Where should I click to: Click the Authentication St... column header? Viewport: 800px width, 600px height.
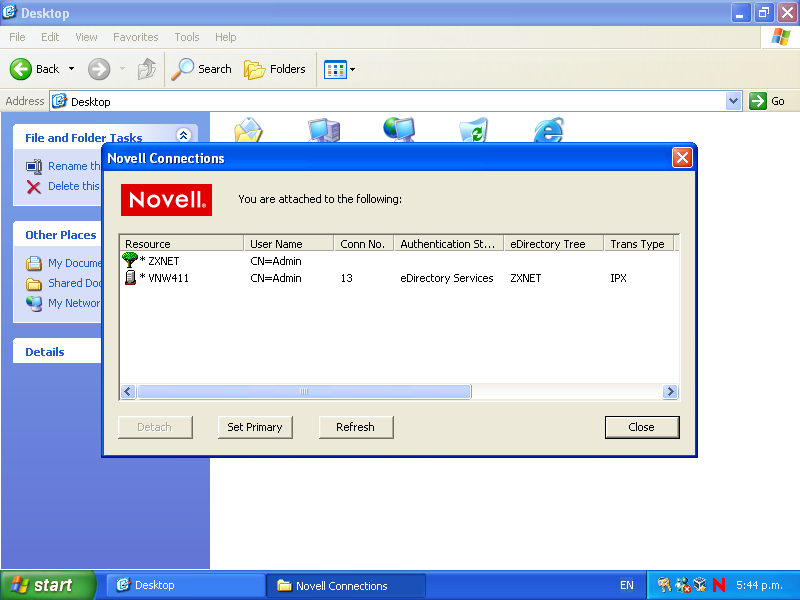tap(449, 243)
